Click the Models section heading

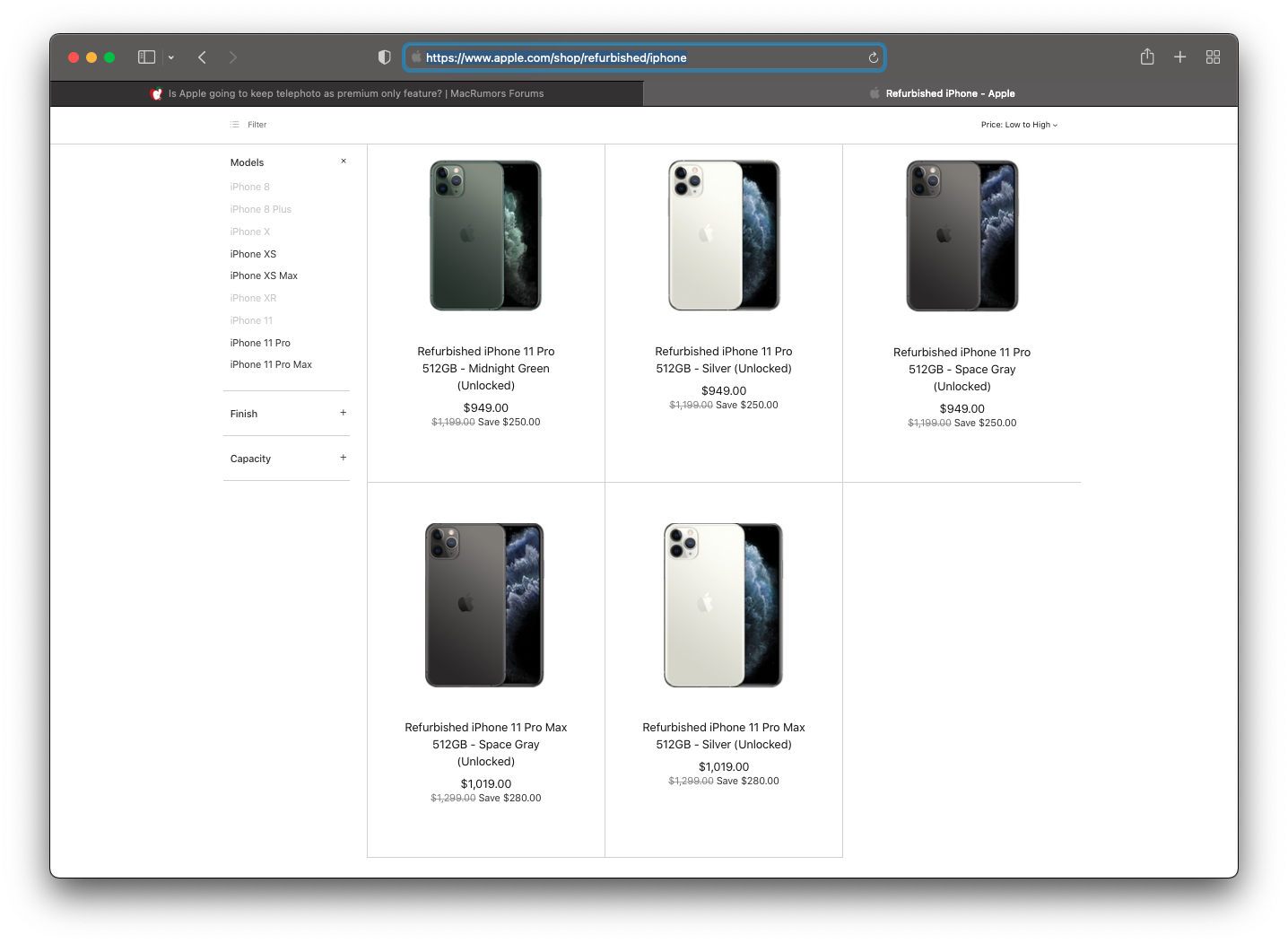pos(247,162)
